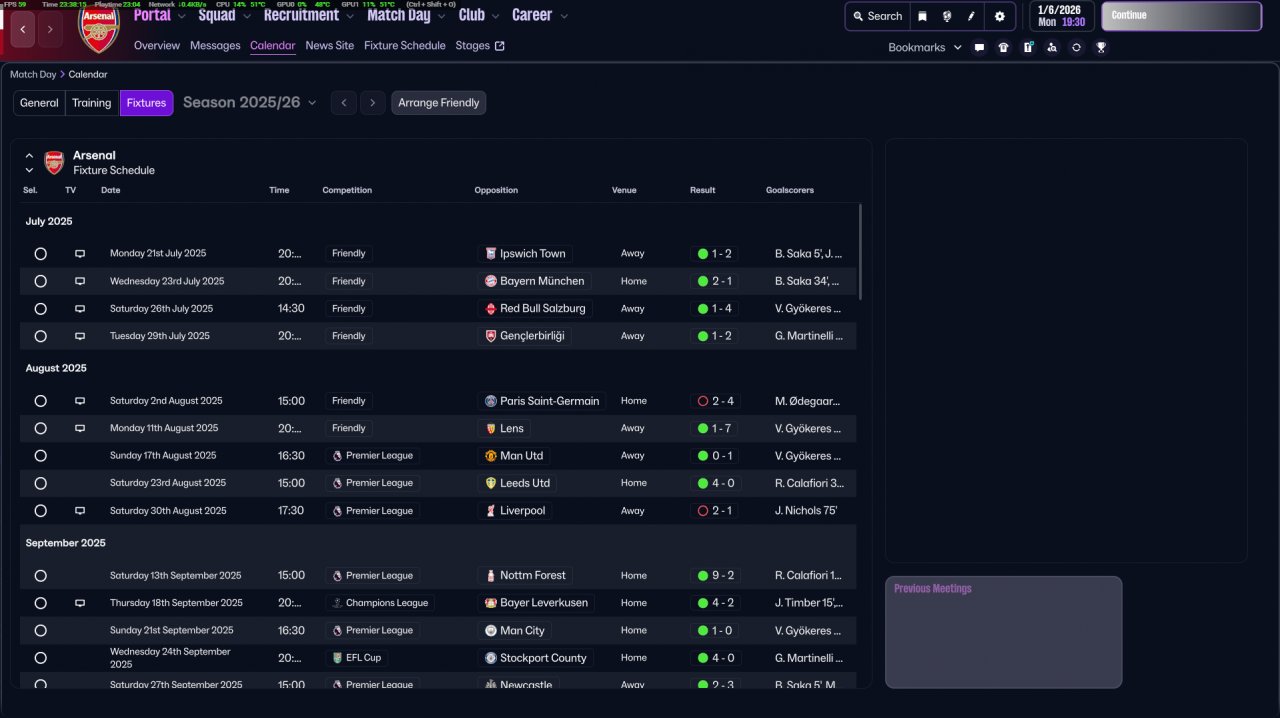1280x718 pixels.
Task: Go forward with the right arrow nav button
Action: pos(50,30)
